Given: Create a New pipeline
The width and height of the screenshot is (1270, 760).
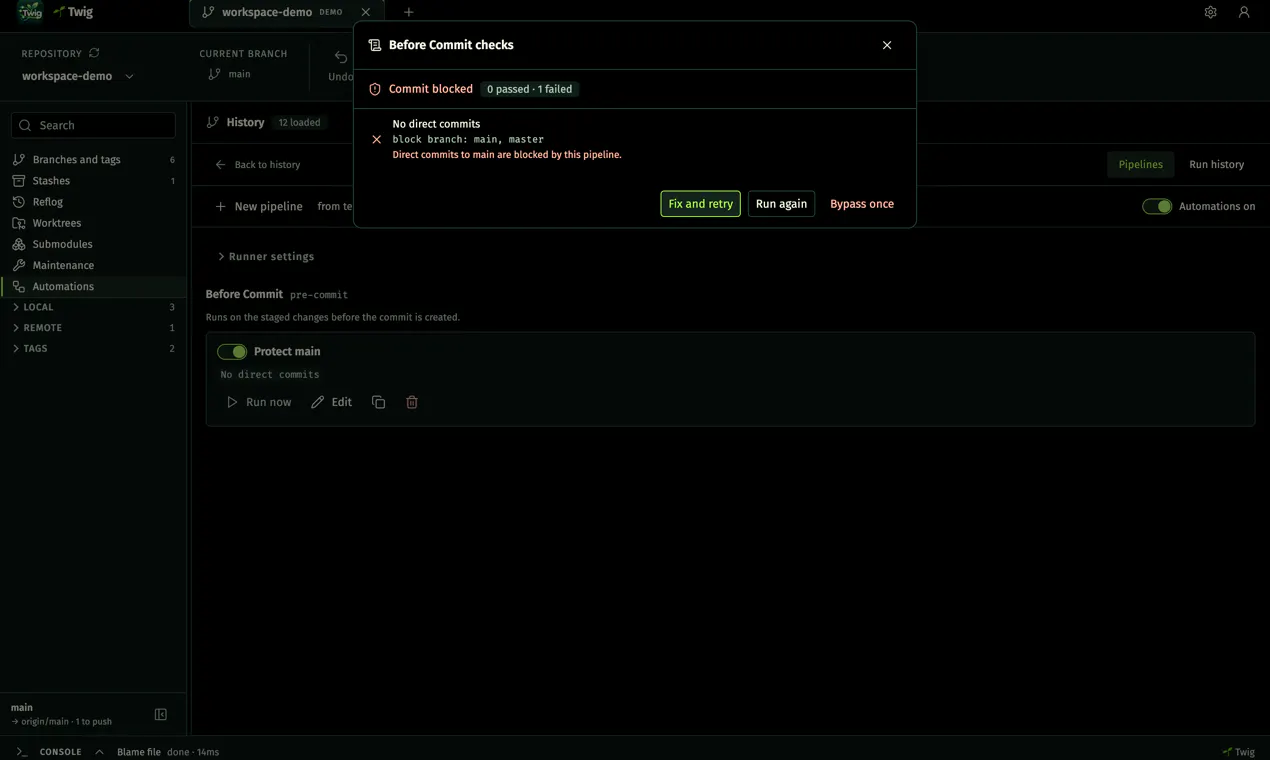Looking at the screenshot, I should [259, 207].
